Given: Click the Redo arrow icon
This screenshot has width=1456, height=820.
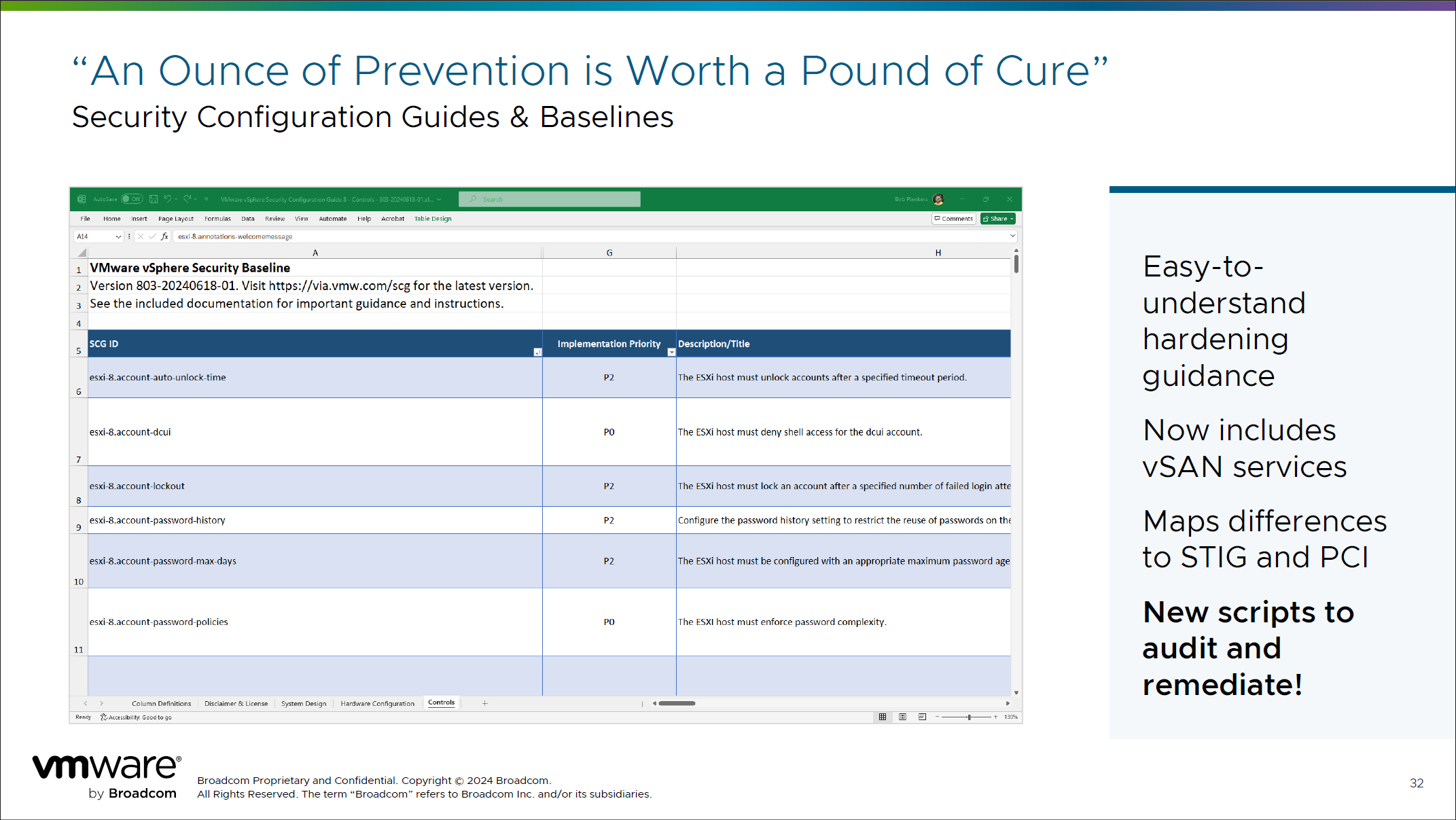Looking at the screenshot, I should point(187,199).
